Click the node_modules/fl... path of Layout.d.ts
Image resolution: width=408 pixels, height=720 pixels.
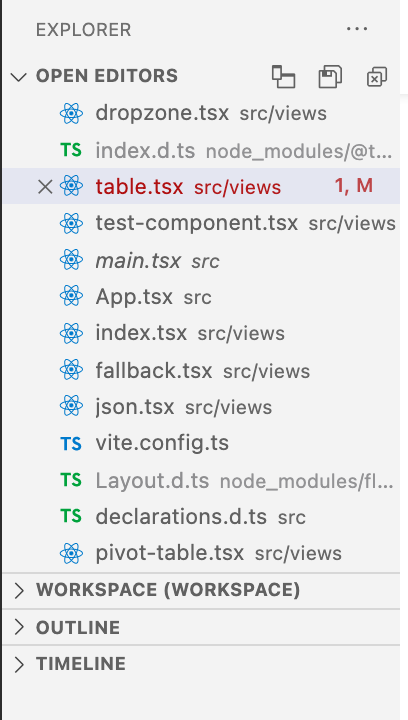(307, 481)
